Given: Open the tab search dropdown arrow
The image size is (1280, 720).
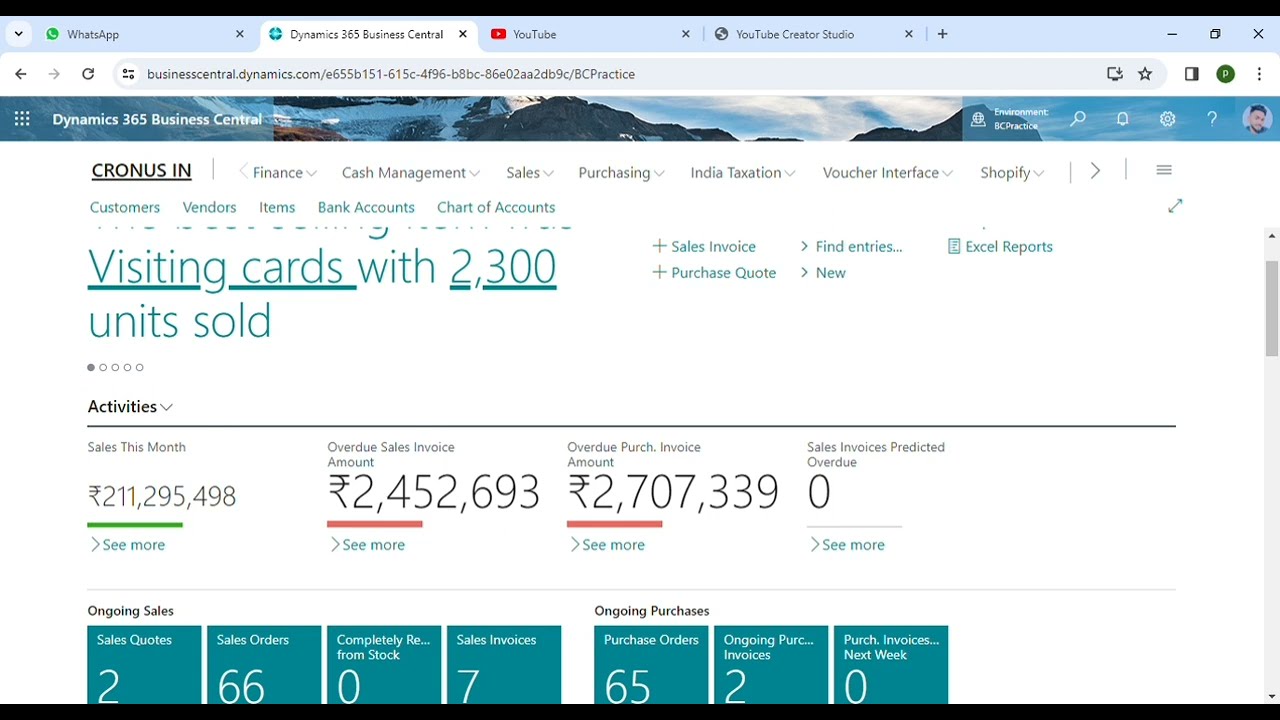Looking at the screenshot, I should point(18,34).
